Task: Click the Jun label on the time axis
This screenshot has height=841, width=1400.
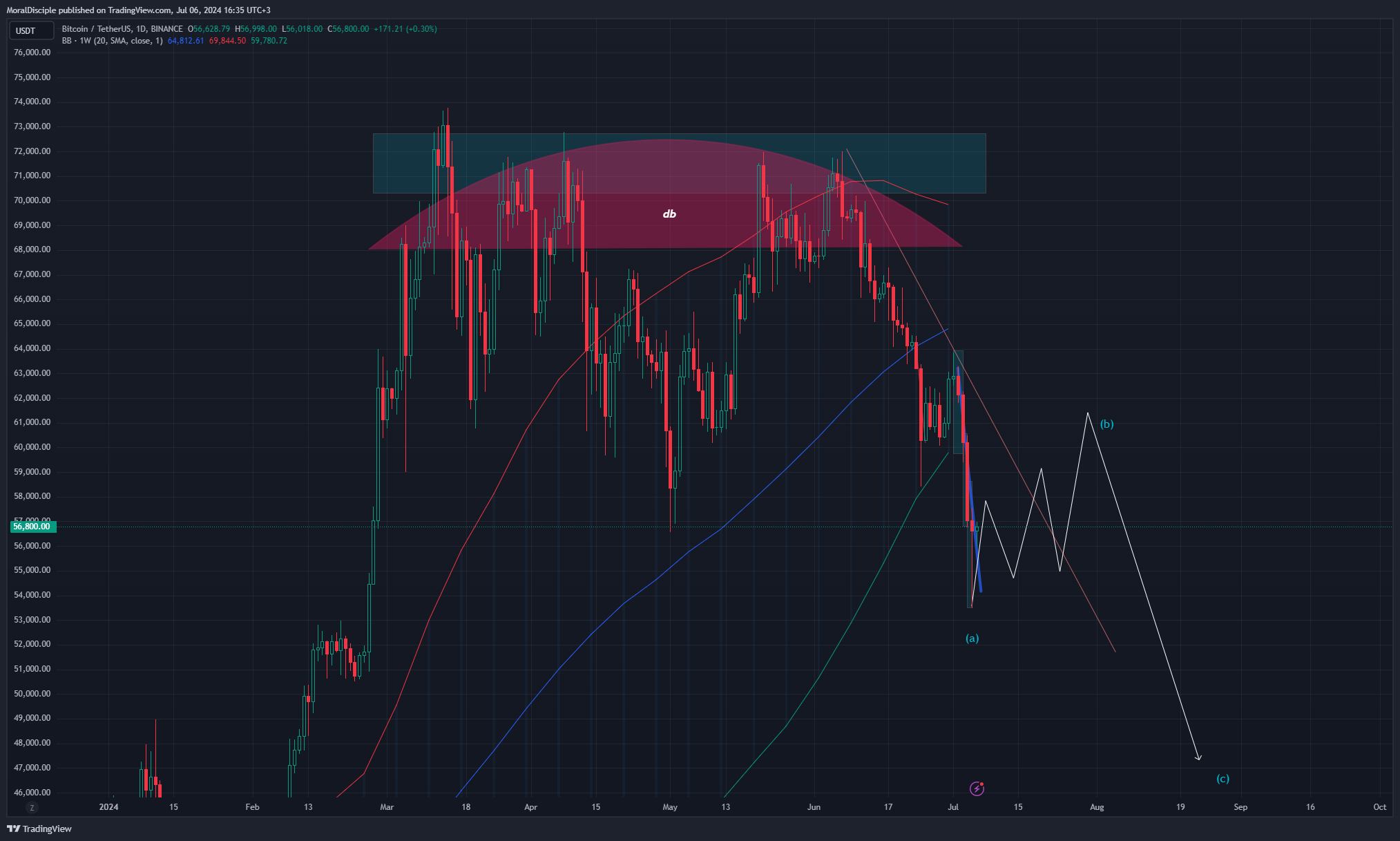Action: [814, 807]
